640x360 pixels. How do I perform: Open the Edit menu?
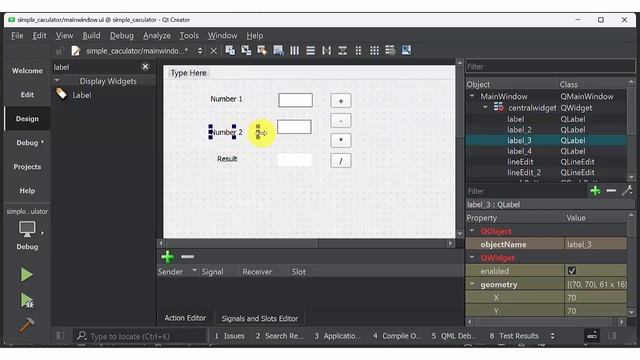(39, 36)
